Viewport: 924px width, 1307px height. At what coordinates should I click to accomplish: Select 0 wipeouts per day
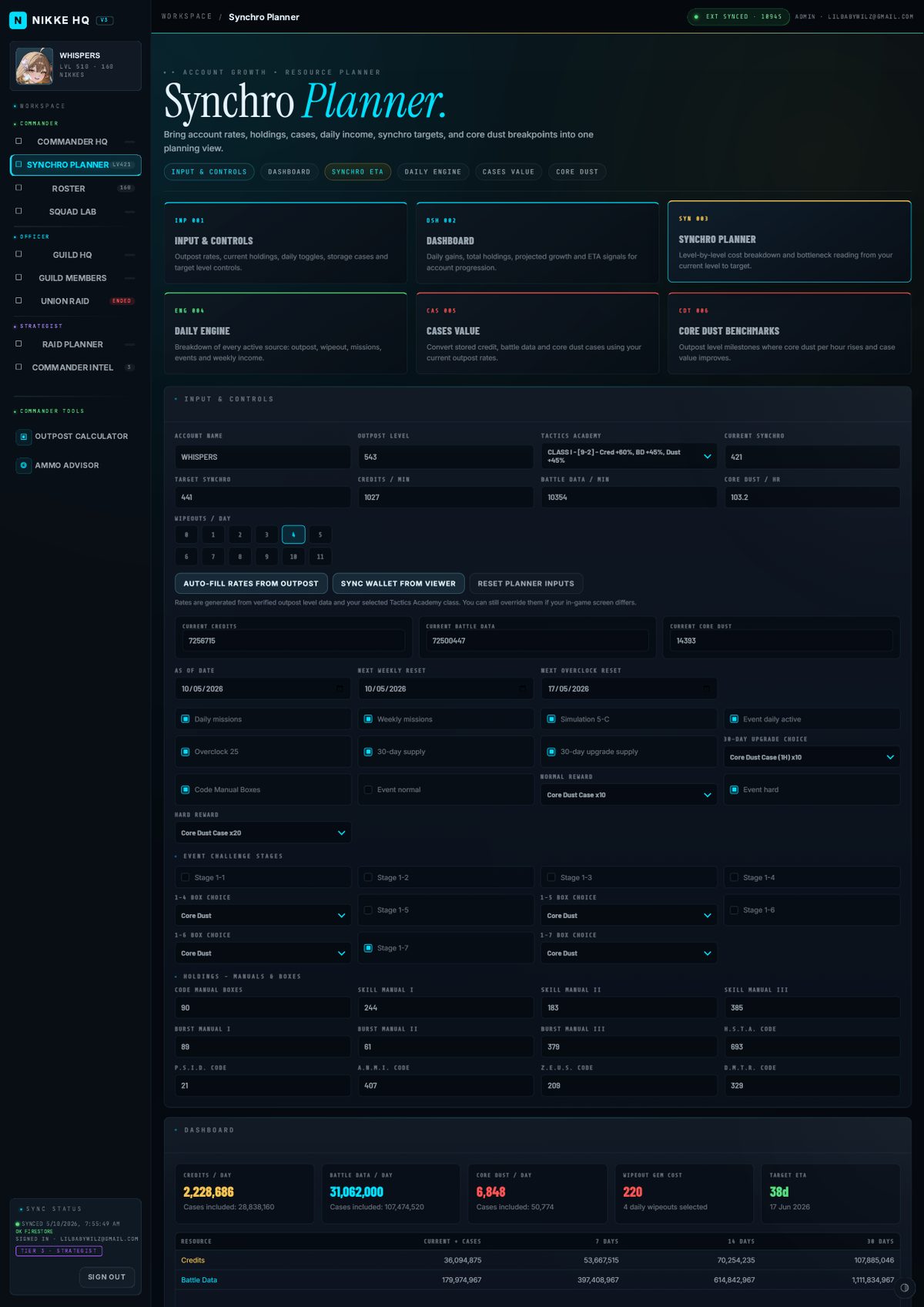coord(186,535)
